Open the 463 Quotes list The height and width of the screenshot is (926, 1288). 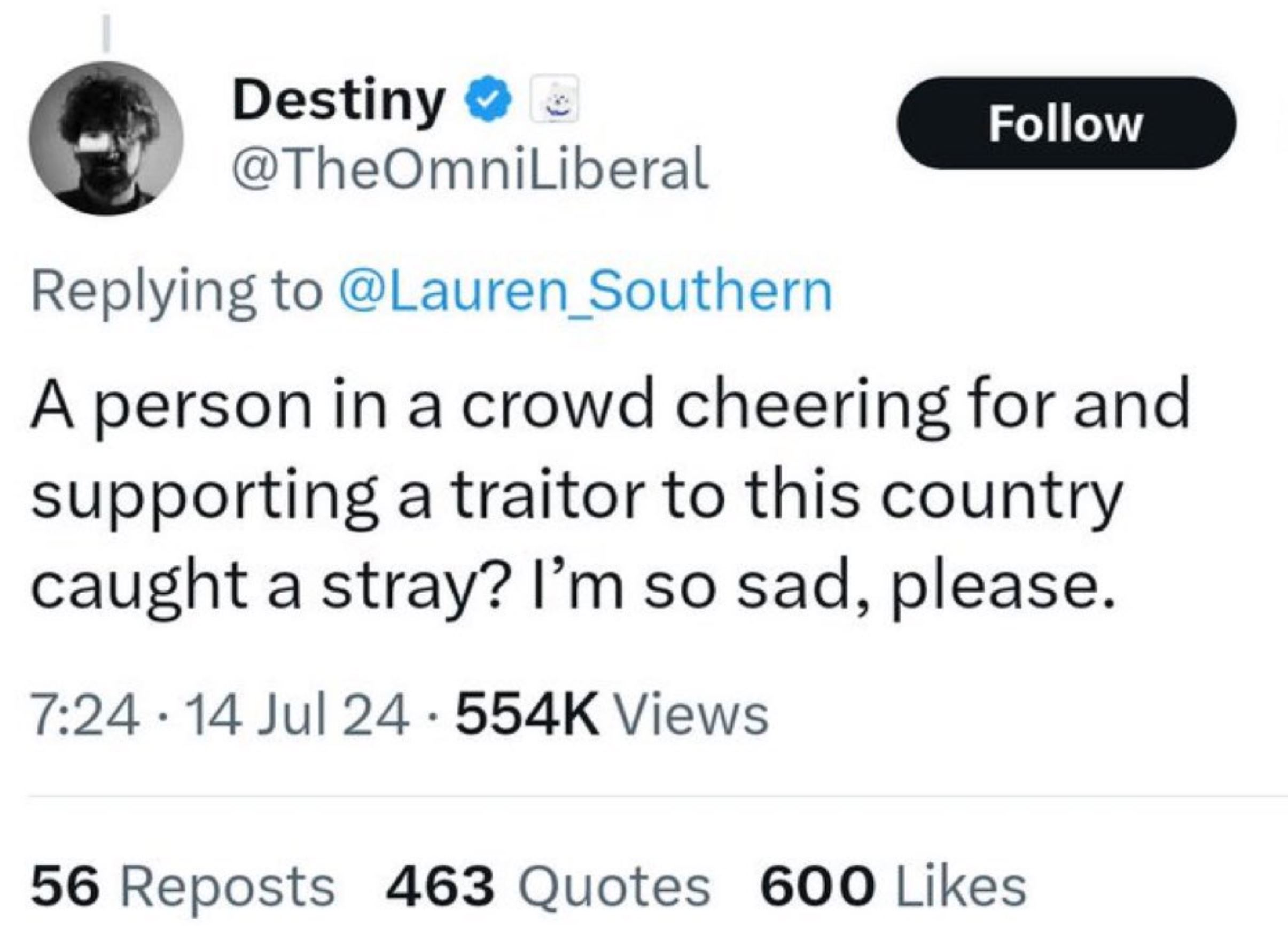click(x=548, y=888)
